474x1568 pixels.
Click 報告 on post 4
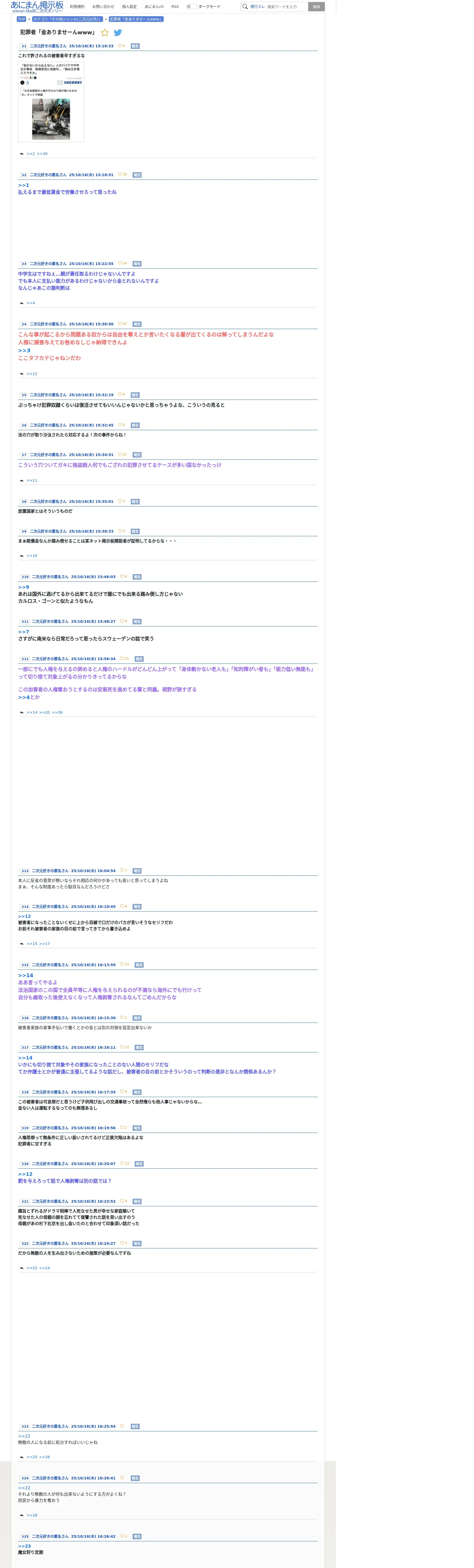pos(137,324)
